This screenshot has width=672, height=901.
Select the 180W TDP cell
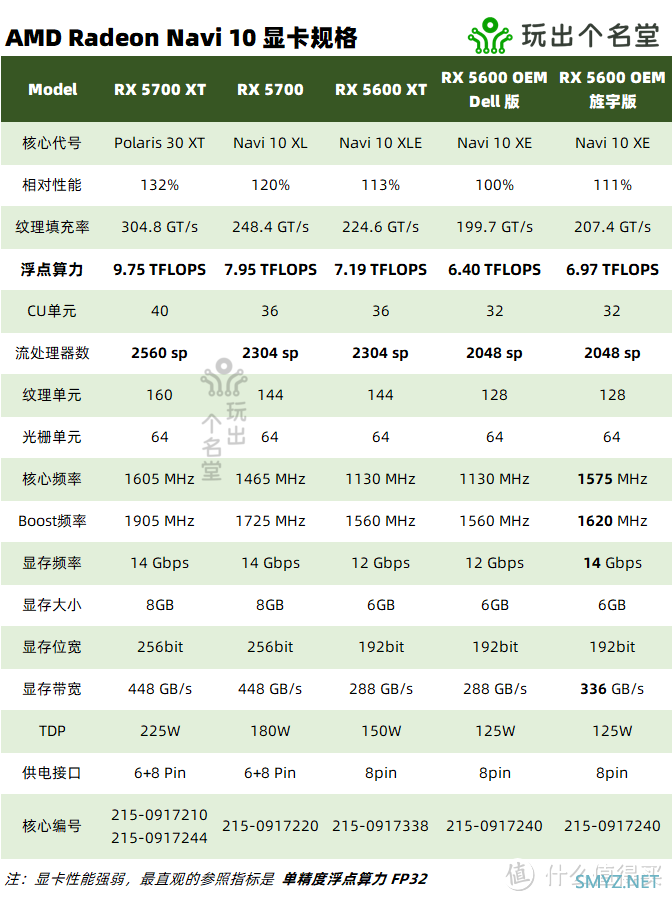(270, 731)
